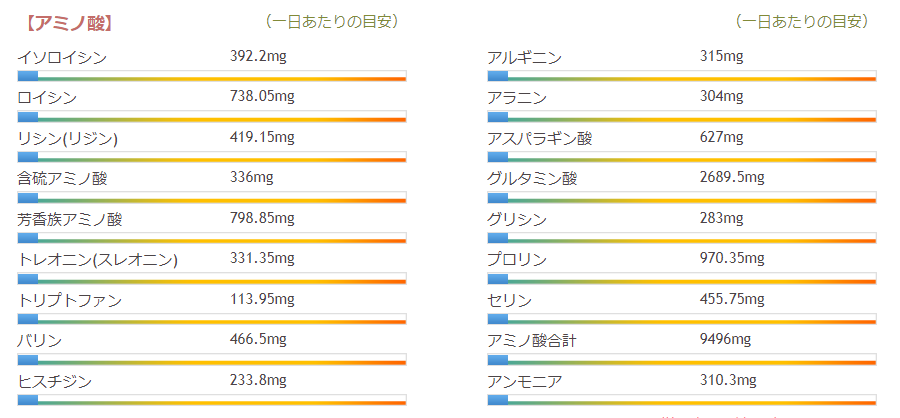Viewport: 900px width, 418px height.
Task: Click the ヒスチジン label
Action: pyautogui.click(x=55, y=381)
